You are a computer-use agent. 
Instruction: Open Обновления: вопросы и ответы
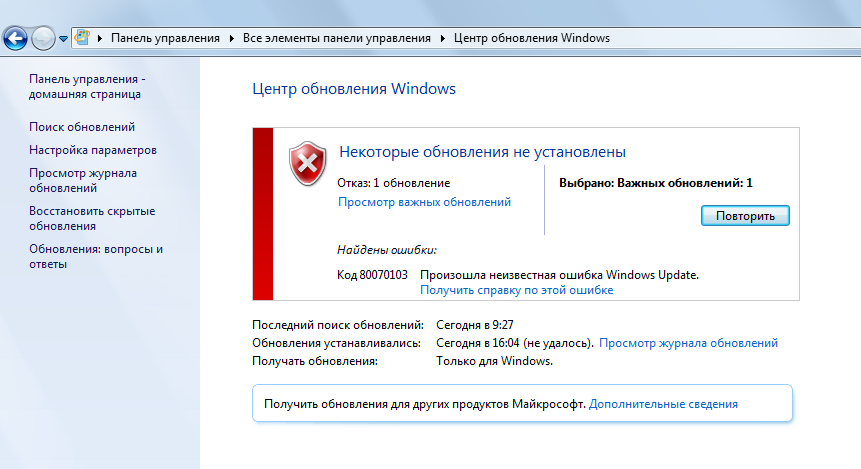click(96, 256)
